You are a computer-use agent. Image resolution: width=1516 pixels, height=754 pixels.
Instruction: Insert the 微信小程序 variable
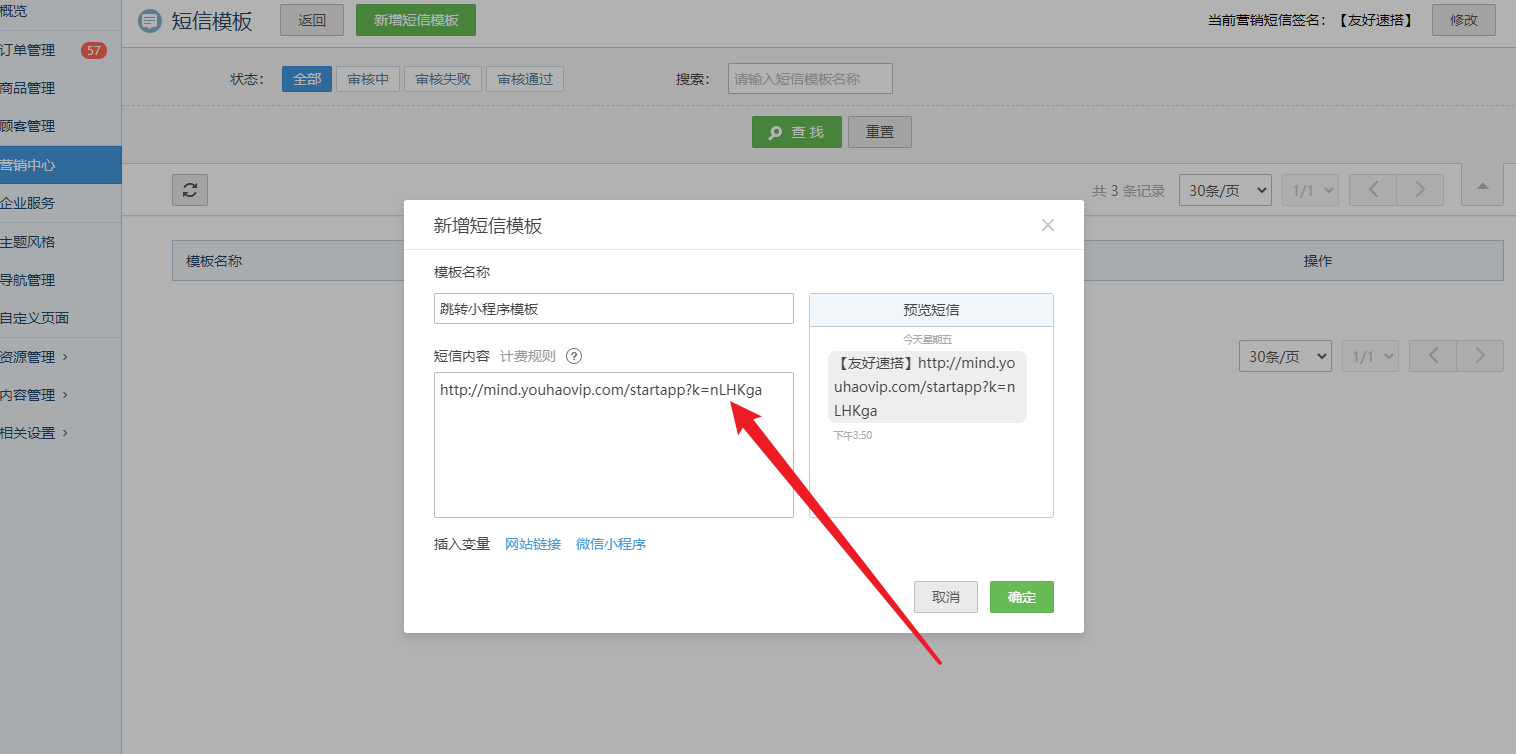(x=611, y=544)
